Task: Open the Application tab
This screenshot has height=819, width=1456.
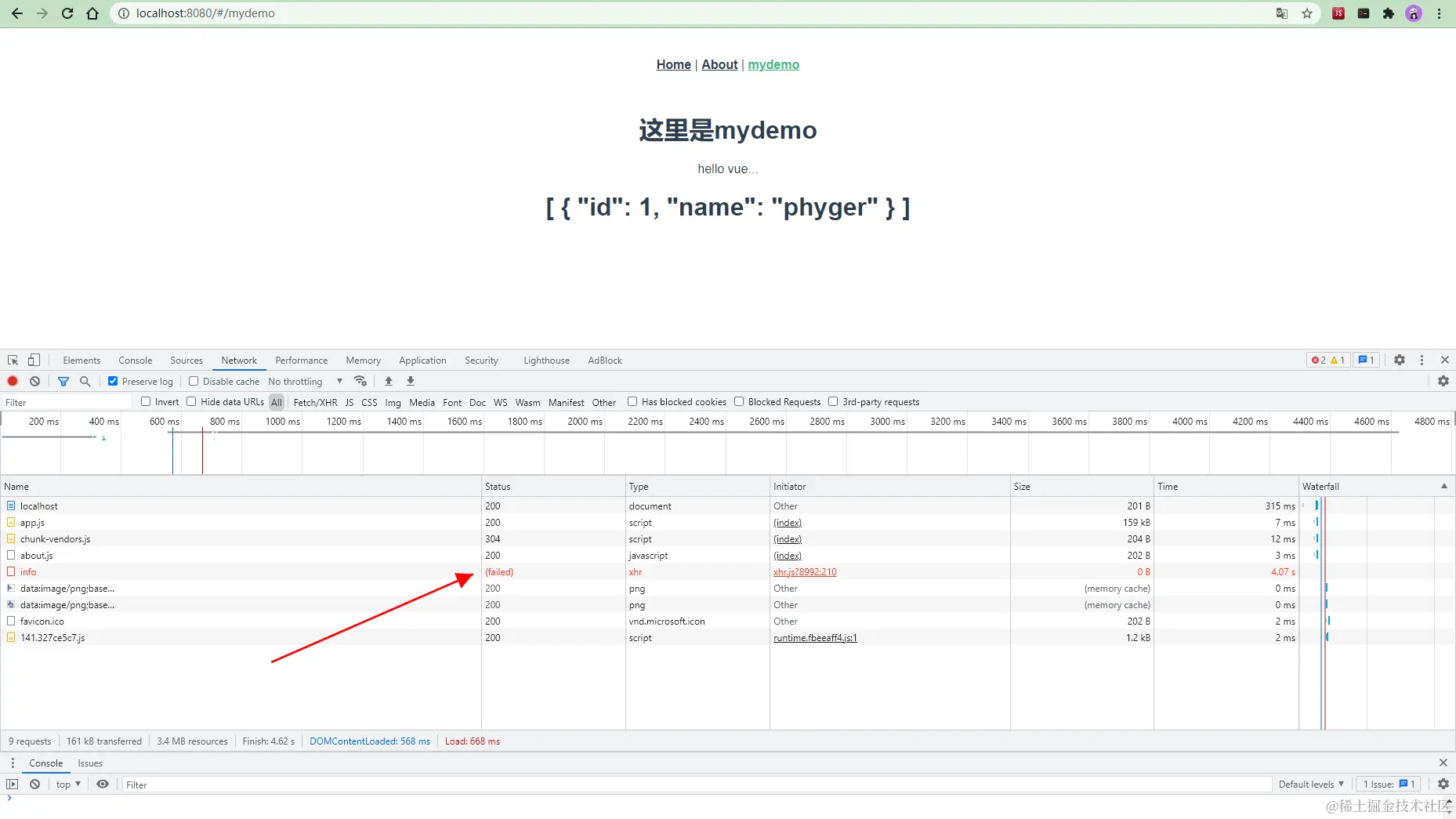Action: tap(422, 361)
